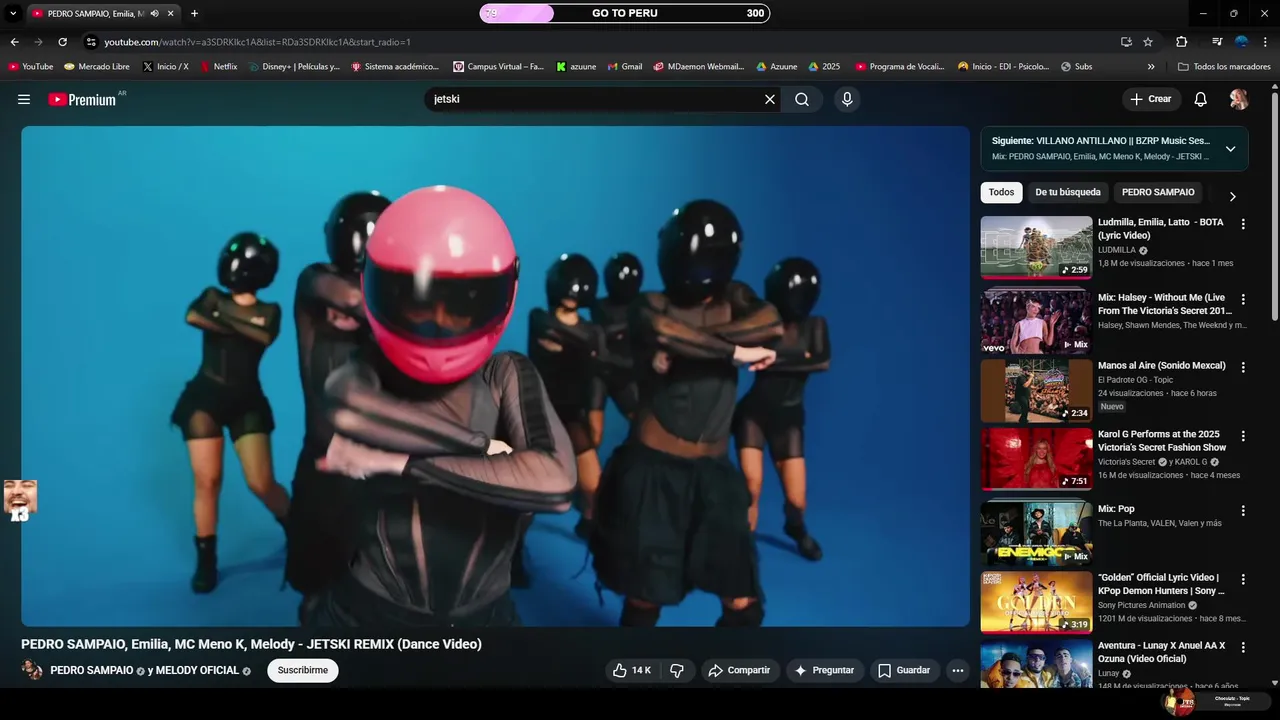This screenshot has width=1280, height=720.
Task: Open options menu for Mix: Pop
Action: [1243, 510]
